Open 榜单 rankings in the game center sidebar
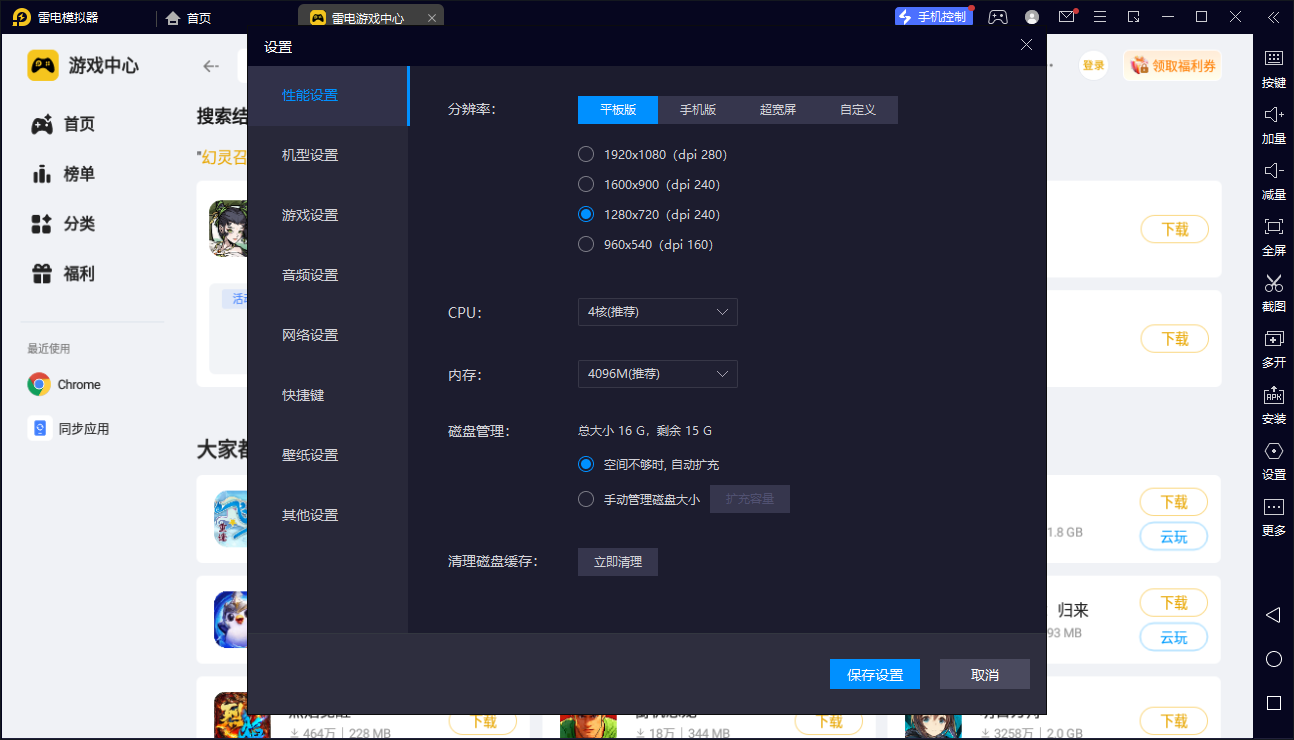1294x740 pixels. (x=64, y=174)
